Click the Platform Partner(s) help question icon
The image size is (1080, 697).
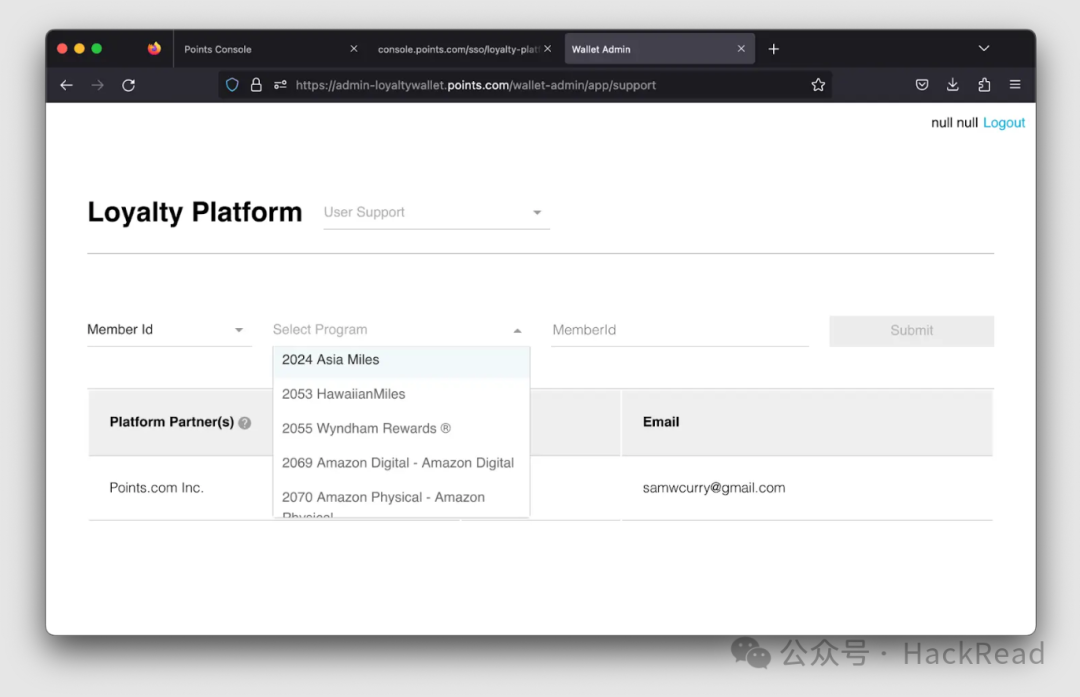click(x=245, y=423)
